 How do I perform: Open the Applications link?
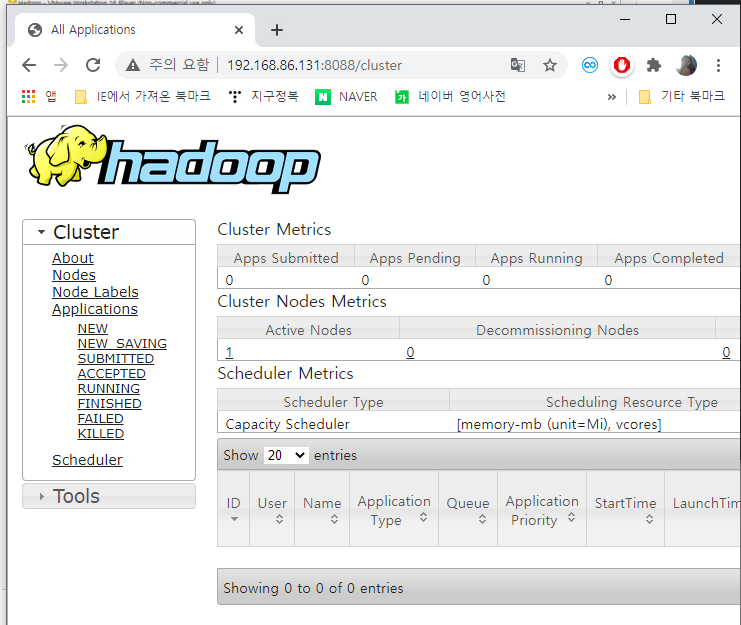(x=95, y=309)
